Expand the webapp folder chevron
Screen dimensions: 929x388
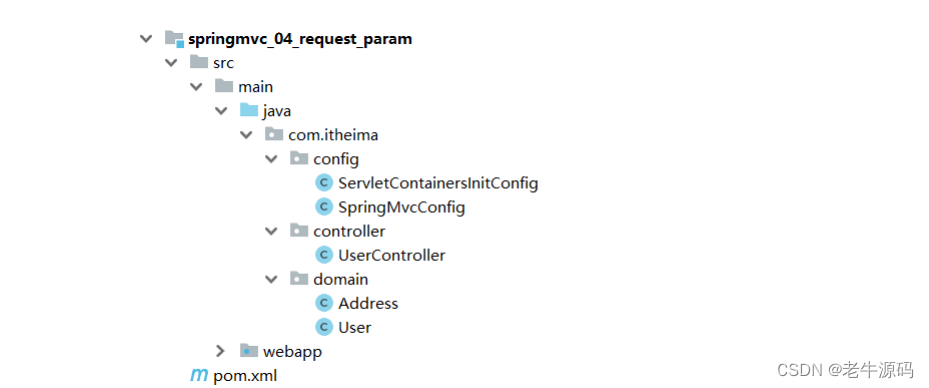point(220,351)
